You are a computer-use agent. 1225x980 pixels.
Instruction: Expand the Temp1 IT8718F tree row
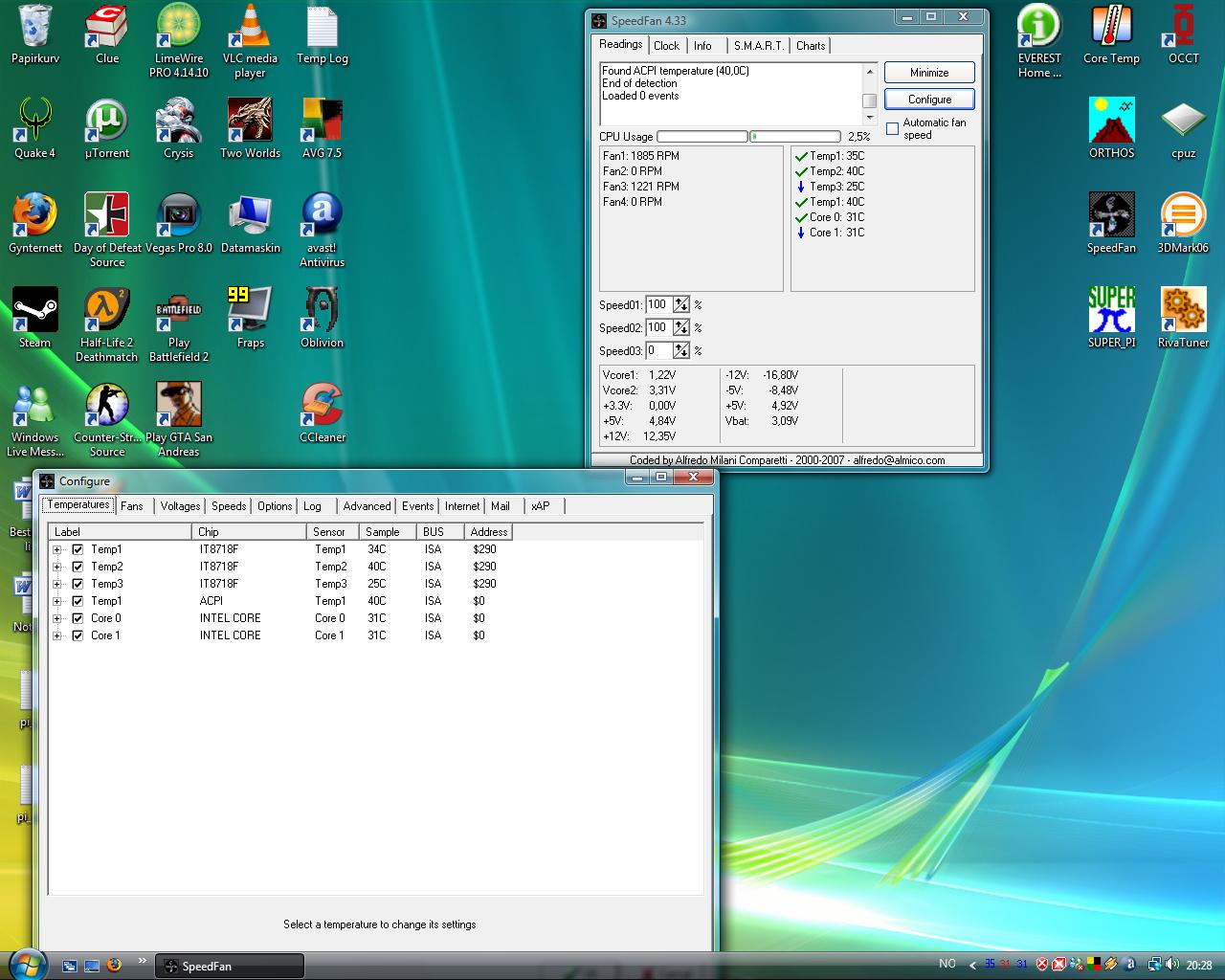[57, 549]
